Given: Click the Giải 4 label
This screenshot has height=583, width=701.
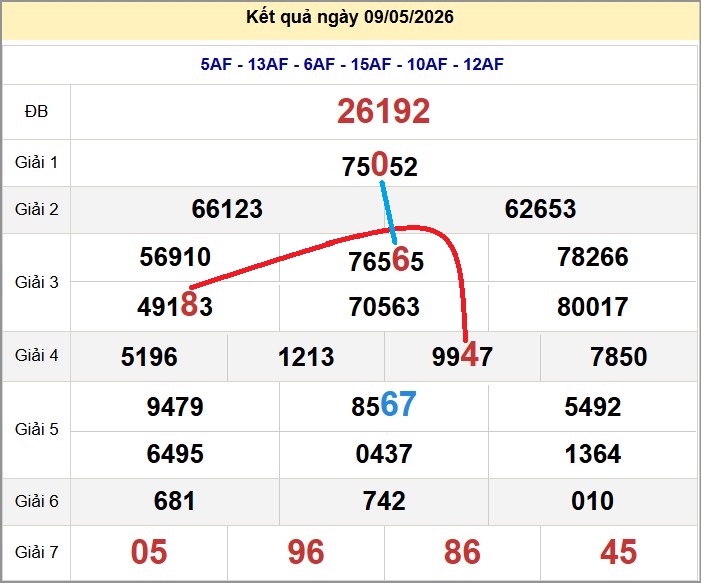Looking at the screenshot, I should 36,355.
